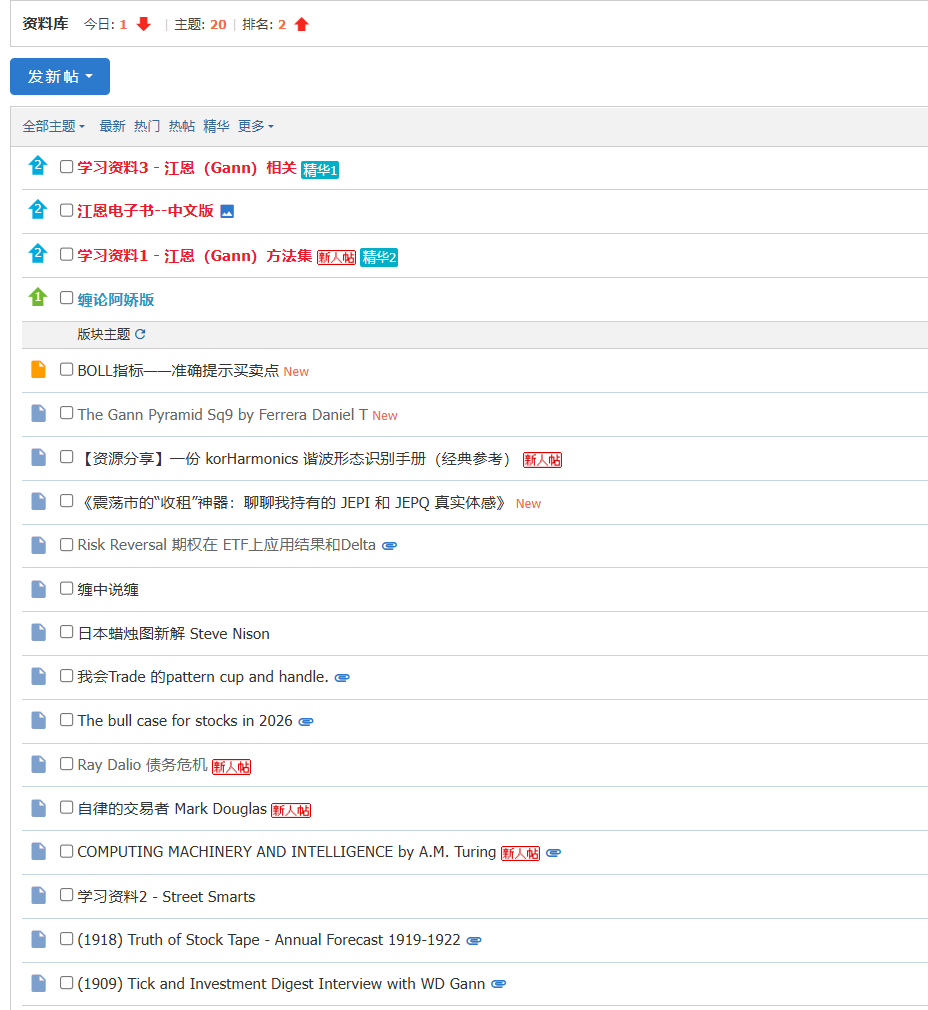Tick the checkbox for The Gann Pyramid Sq9
The image size is (928, 1010).
pos(66,413)
